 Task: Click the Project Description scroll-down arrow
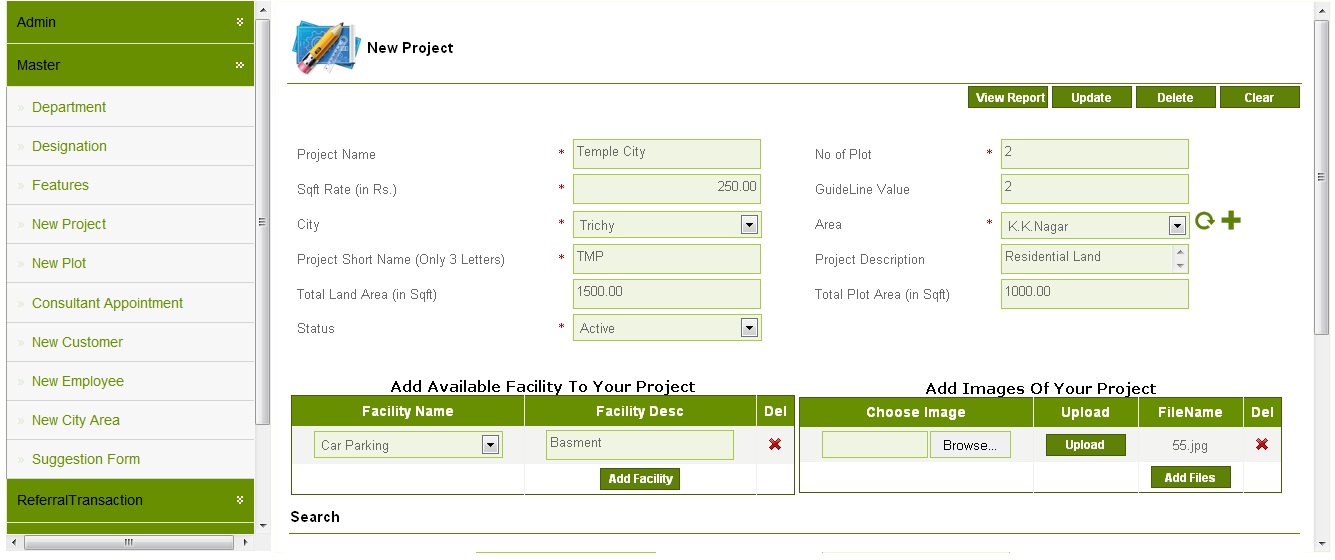coord(1180,266)
